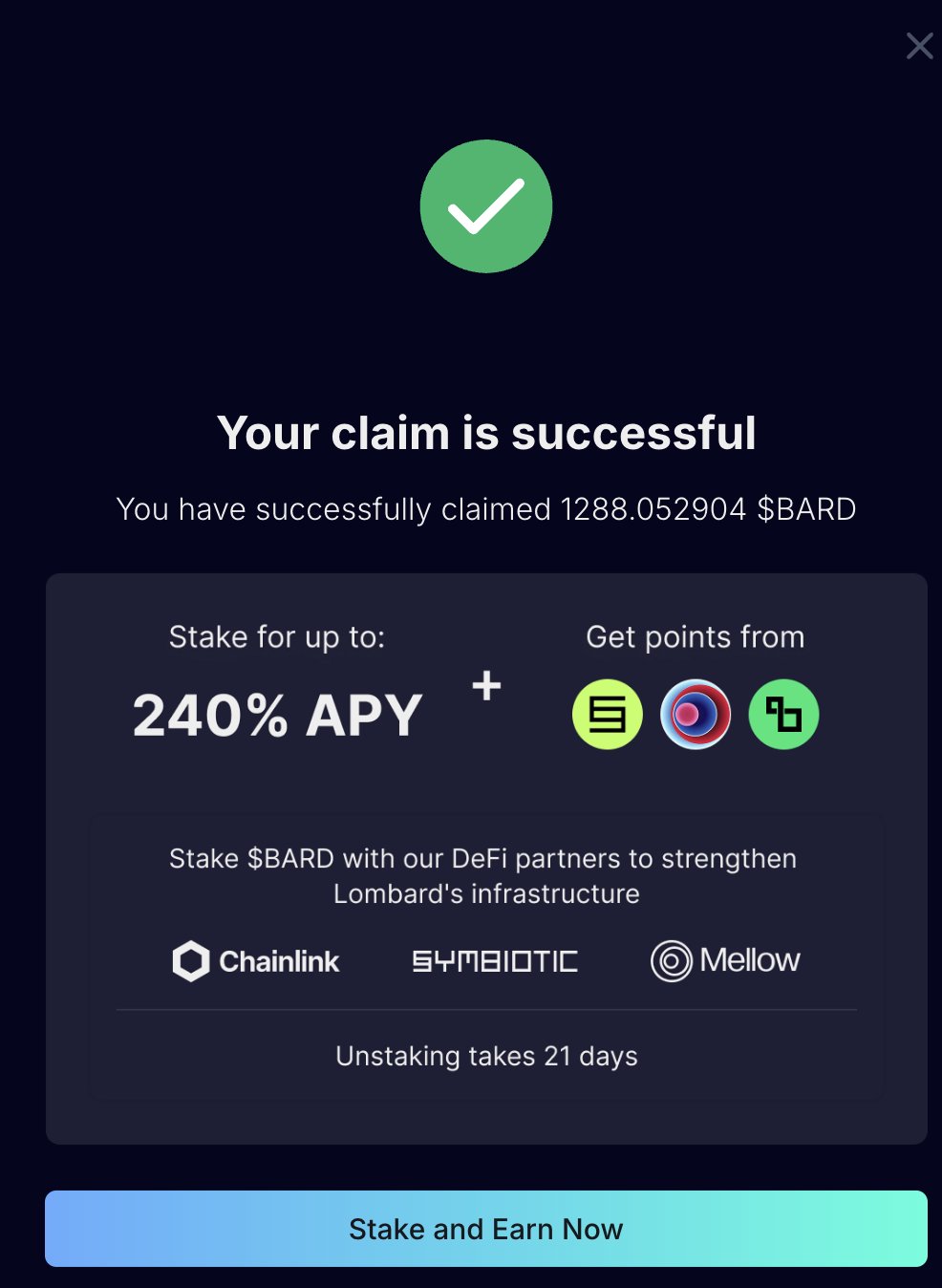The height and width of the screenshot is (1288, 942).
Task: Click the Mellow concentric circles icon
Action: click(671, 961)
